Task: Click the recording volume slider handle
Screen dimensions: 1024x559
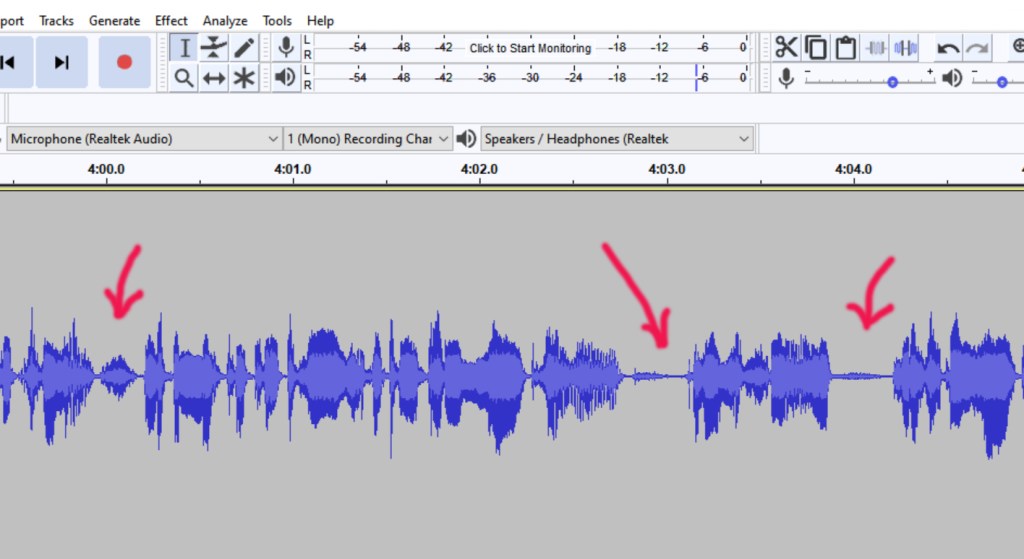Action: (892, 82)
